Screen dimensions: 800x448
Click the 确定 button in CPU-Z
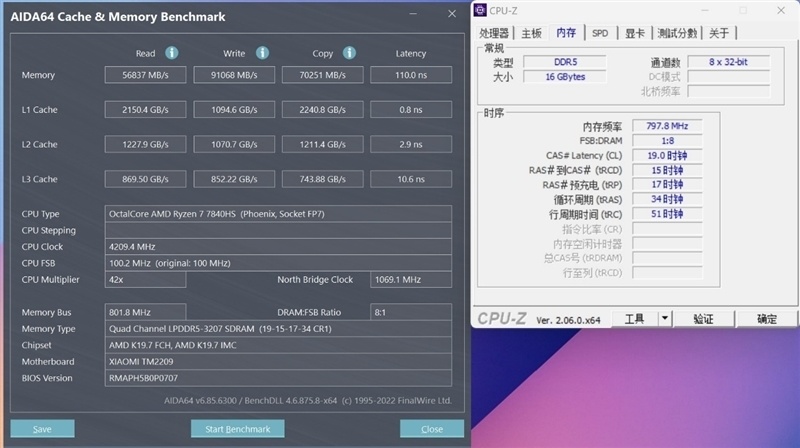766,319
